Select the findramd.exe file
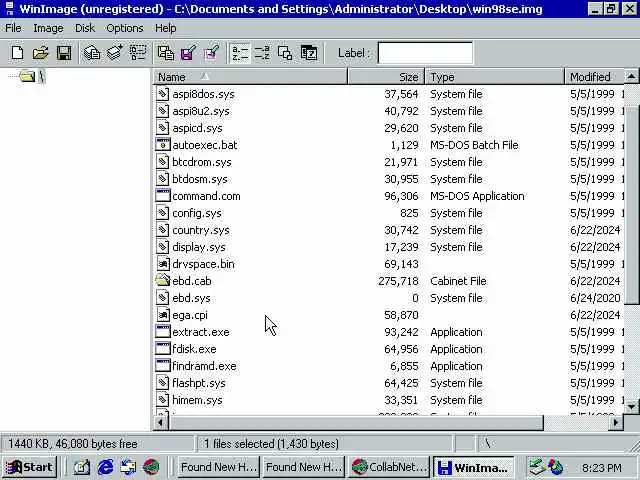The width and height of the screenshot is (640, 480). 204,367
